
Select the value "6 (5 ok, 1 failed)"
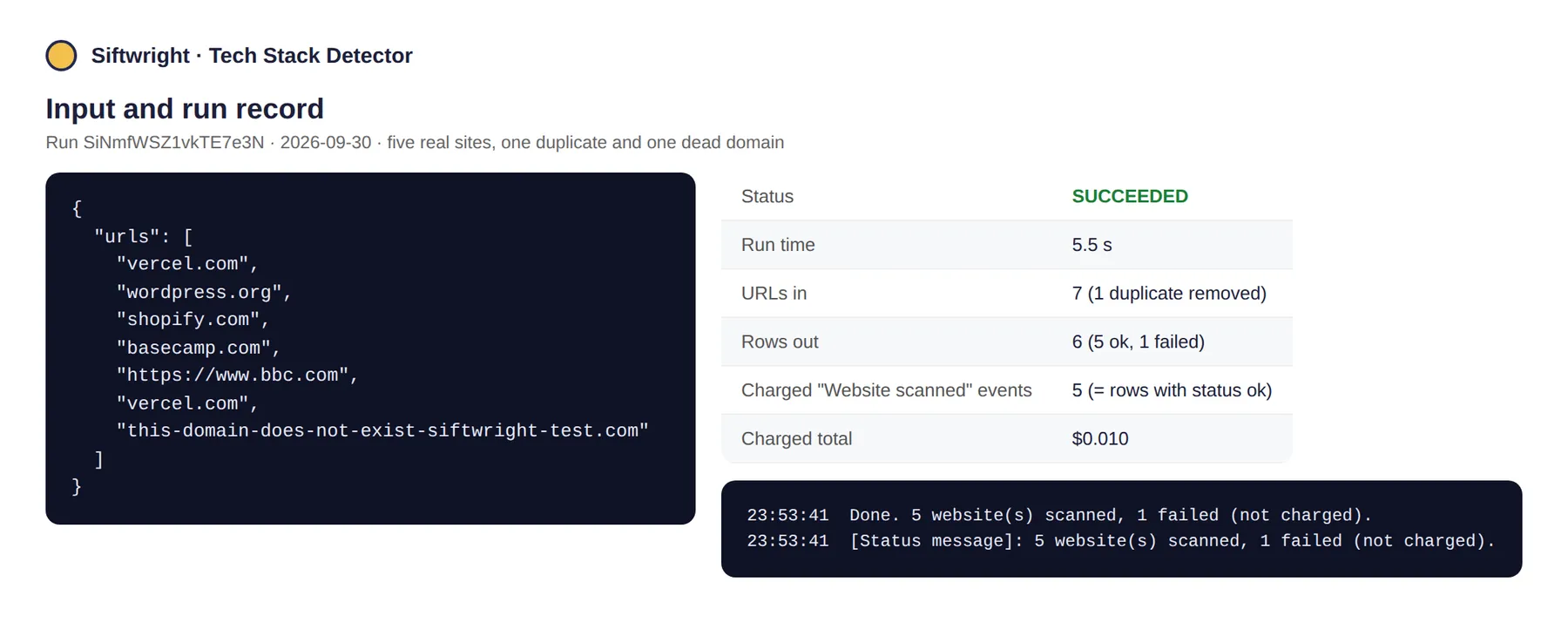point(1138,342)
